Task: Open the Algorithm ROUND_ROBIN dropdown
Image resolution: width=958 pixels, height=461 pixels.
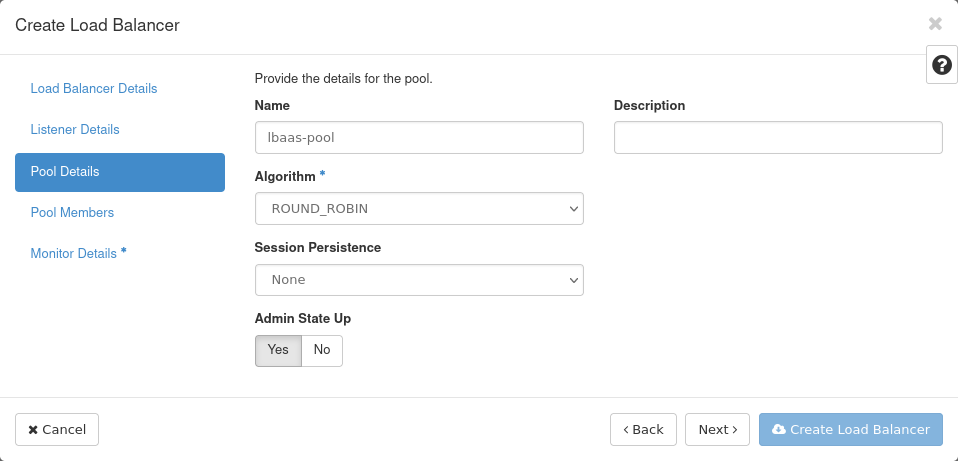Action: coord(419,208)
